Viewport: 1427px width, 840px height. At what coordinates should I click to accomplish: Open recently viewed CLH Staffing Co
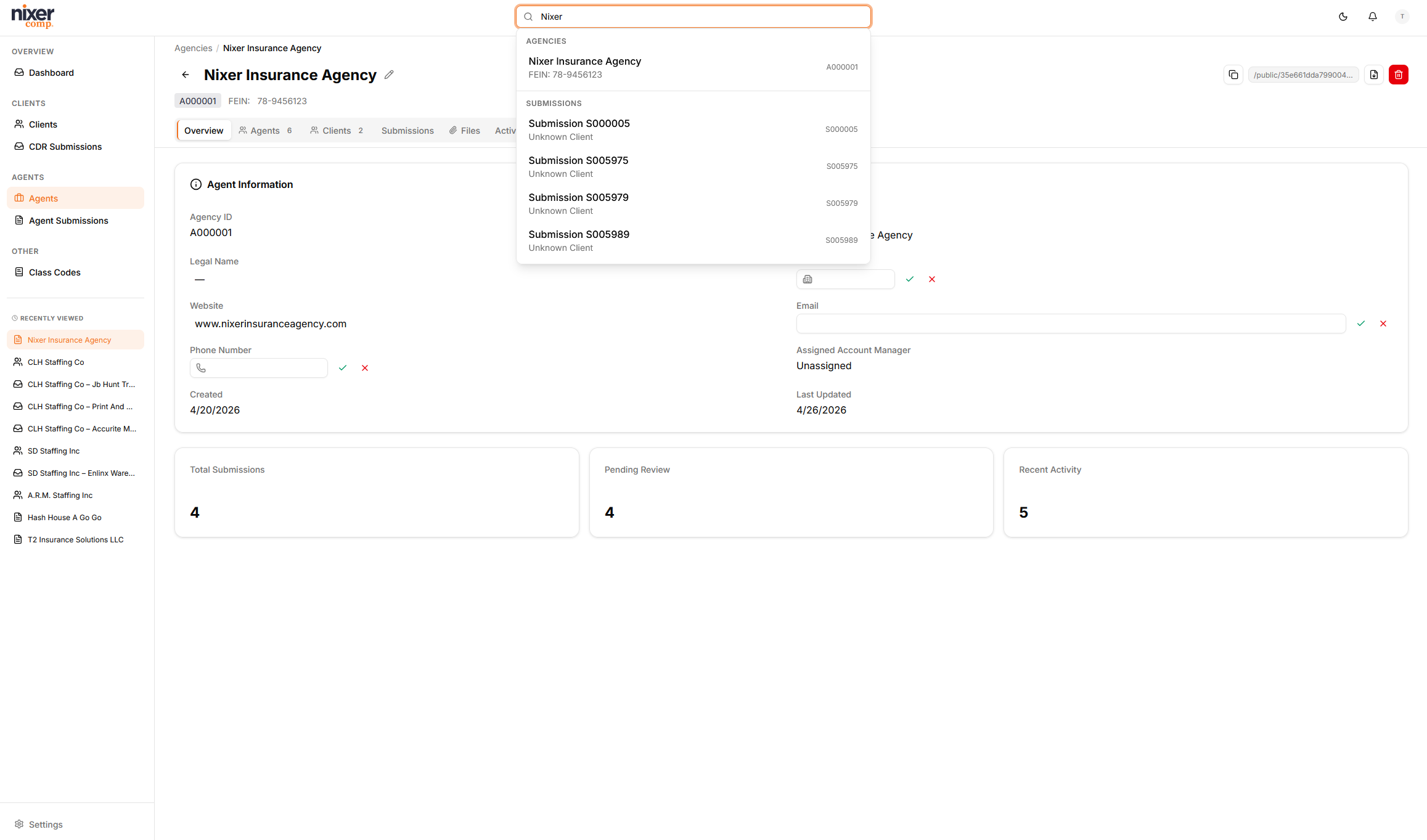coord(75,362)
